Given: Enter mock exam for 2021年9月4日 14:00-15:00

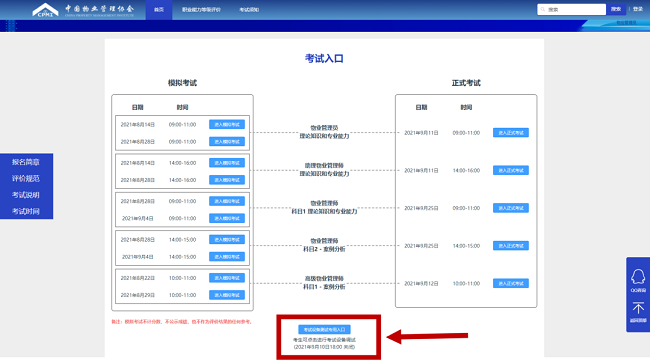Looking at the screenshot, I should point(227,257).
